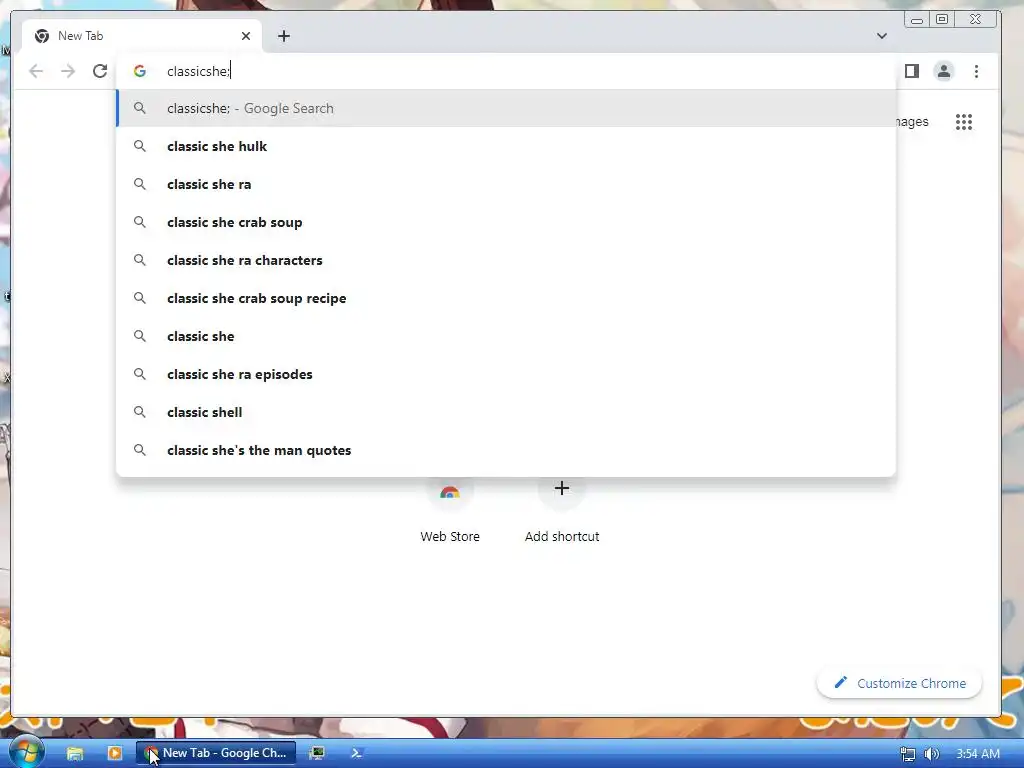This screenshot has width=1024, height=768.
Task: Click Customize Chrome button
Action: pyautogui.click(x=899, y=683)
